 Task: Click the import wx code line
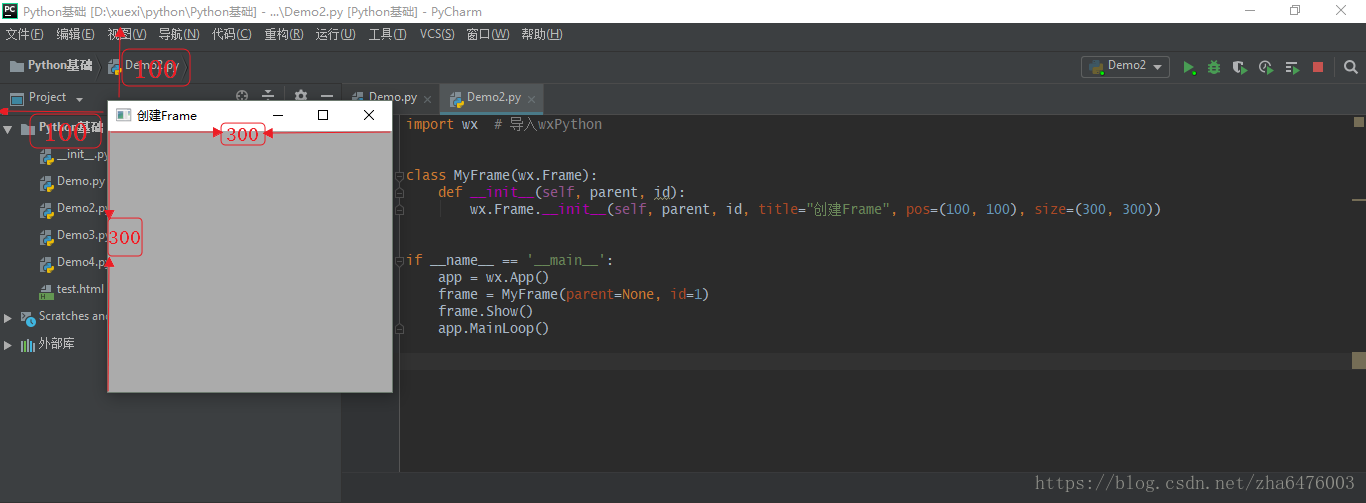pos(504,125)
